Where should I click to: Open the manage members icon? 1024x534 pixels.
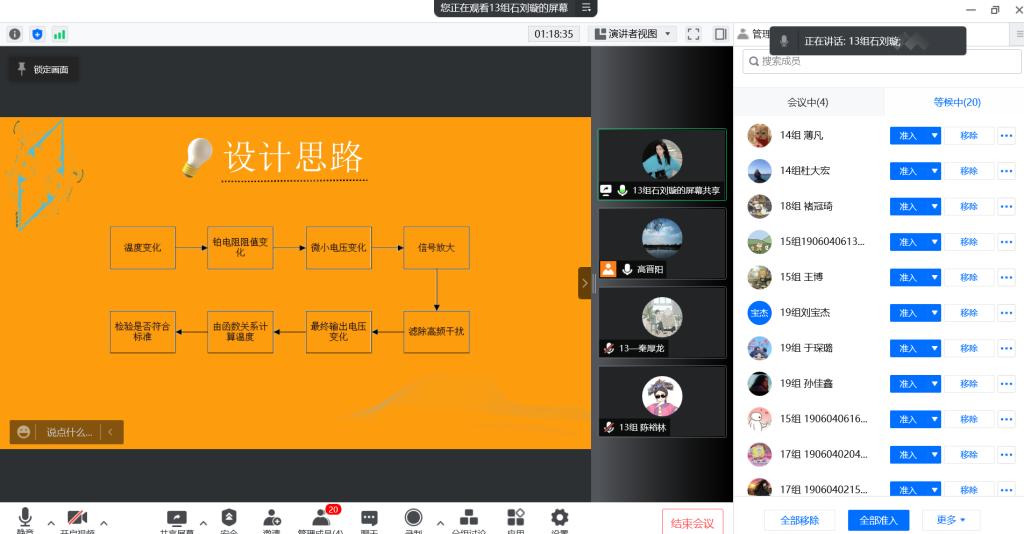pos(321,518)
